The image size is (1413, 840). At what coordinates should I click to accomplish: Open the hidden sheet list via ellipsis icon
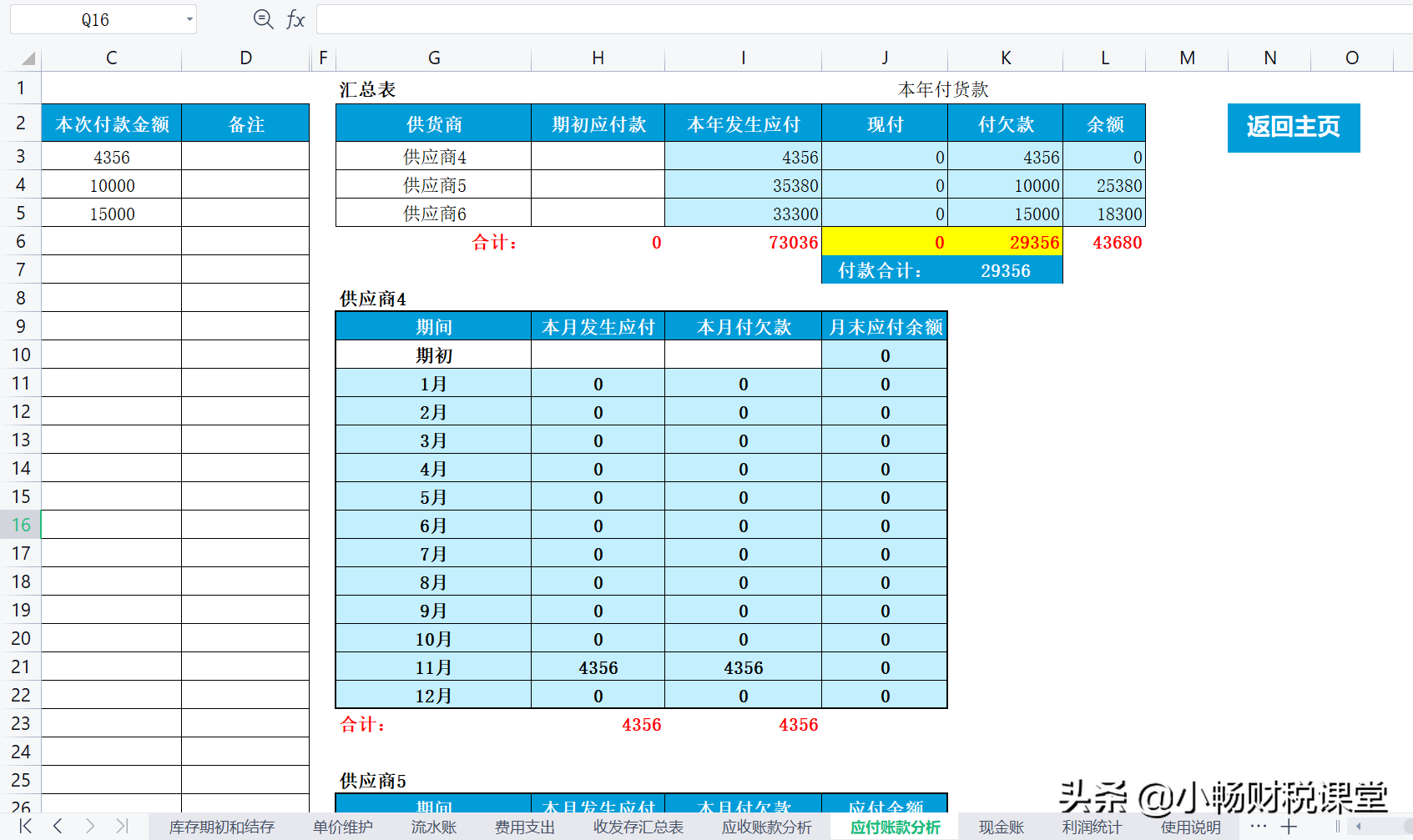tap(1257, 826)
